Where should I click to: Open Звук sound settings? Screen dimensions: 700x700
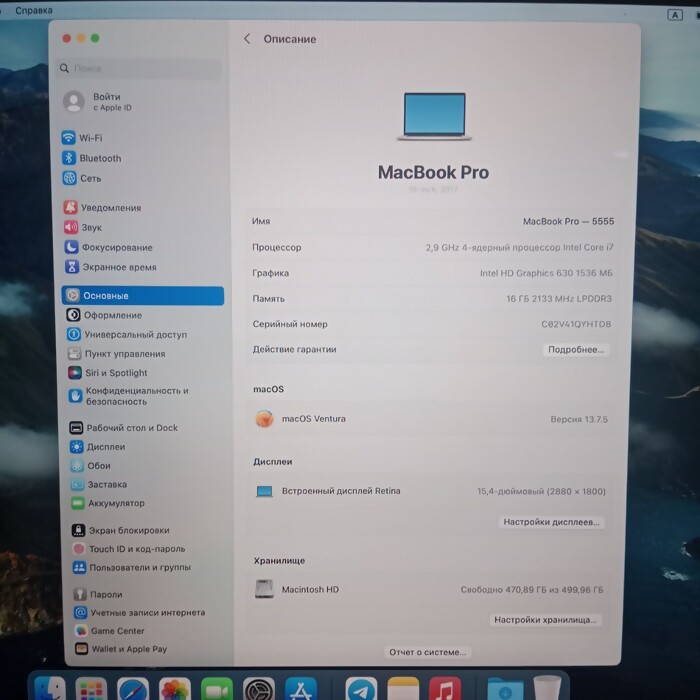click(x=83, y=227)
